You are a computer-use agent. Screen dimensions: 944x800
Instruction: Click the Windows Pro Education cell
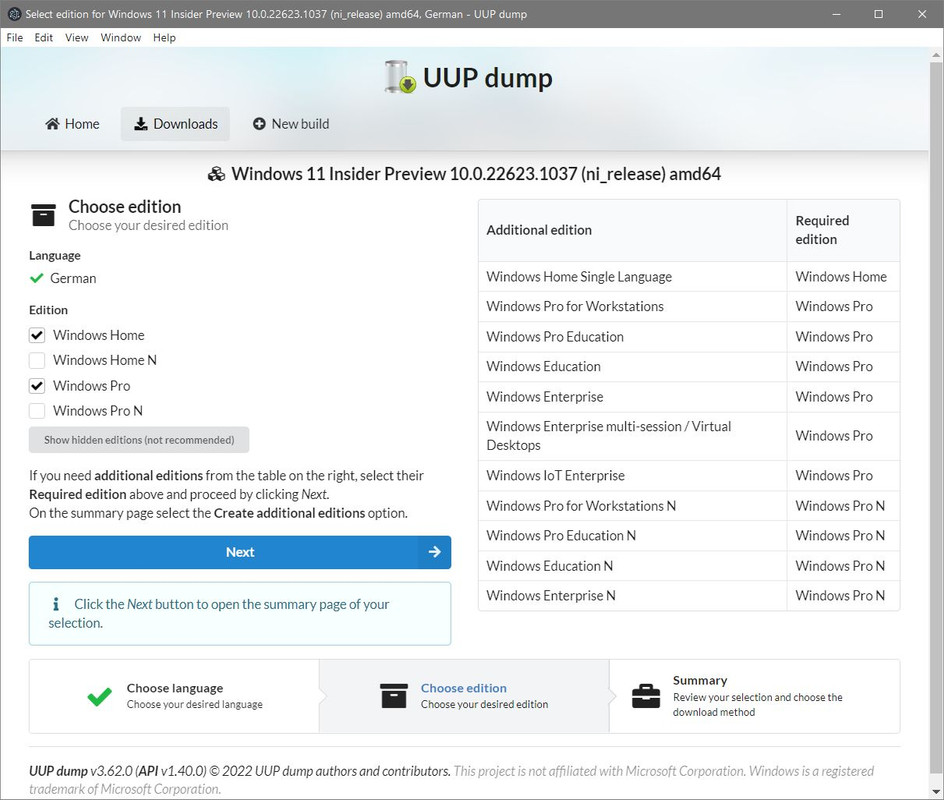click(x=633, y=336)
